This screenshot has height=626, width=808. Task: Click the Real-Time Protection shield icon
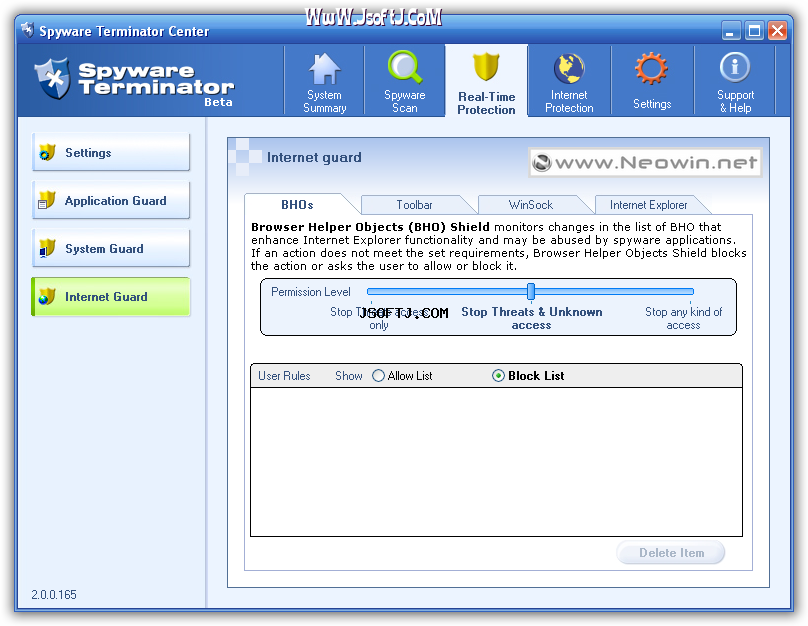tap(486, 67)
